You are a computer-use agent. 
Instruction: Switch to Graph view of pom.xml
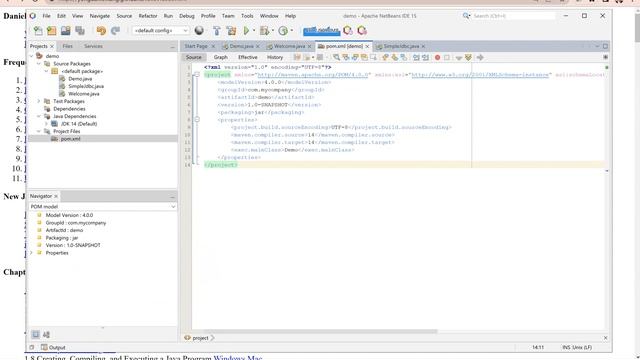220,58
